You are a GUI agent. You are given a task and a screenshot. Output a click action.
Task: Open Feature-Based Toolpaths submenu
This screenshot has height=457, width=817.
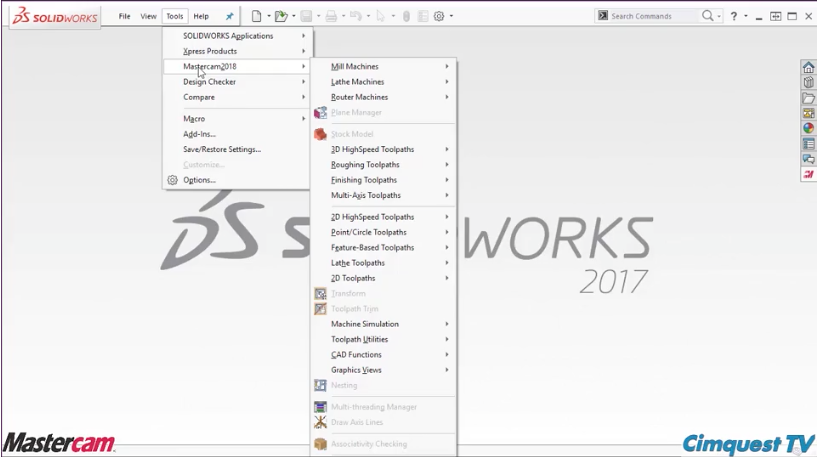click(384, 248)
